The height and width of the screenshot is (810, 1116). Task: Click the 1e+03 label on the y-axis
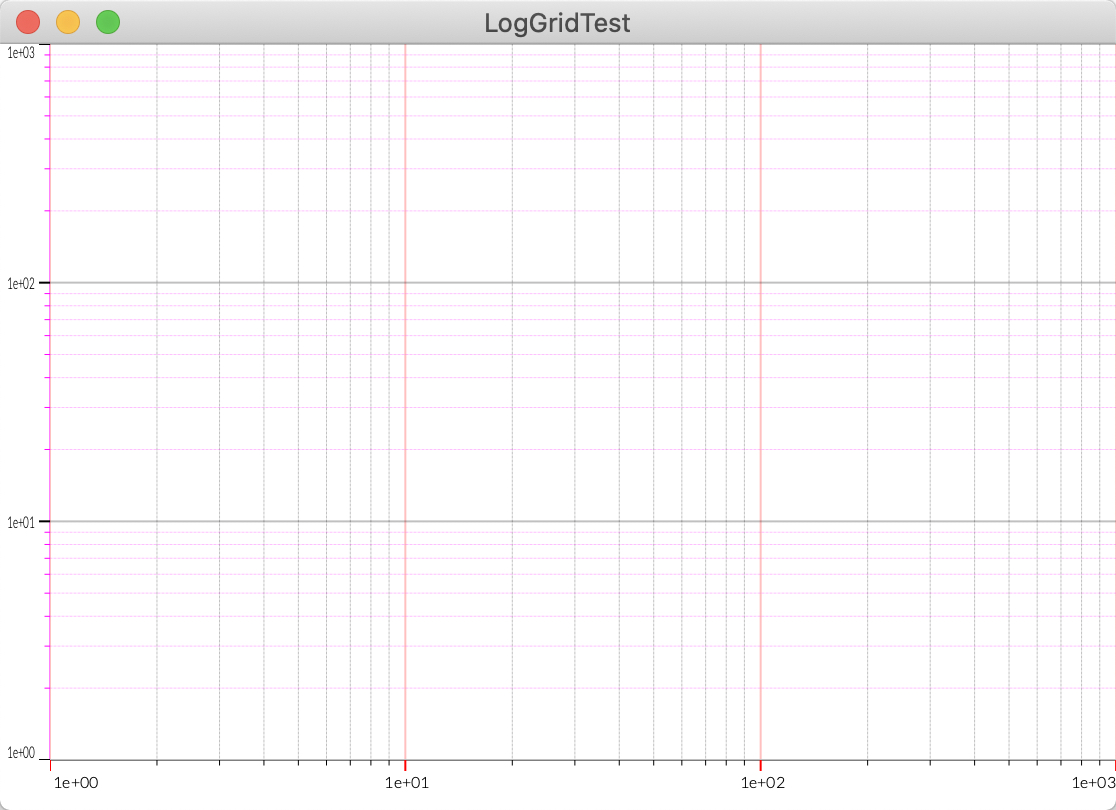pos(21,53)
